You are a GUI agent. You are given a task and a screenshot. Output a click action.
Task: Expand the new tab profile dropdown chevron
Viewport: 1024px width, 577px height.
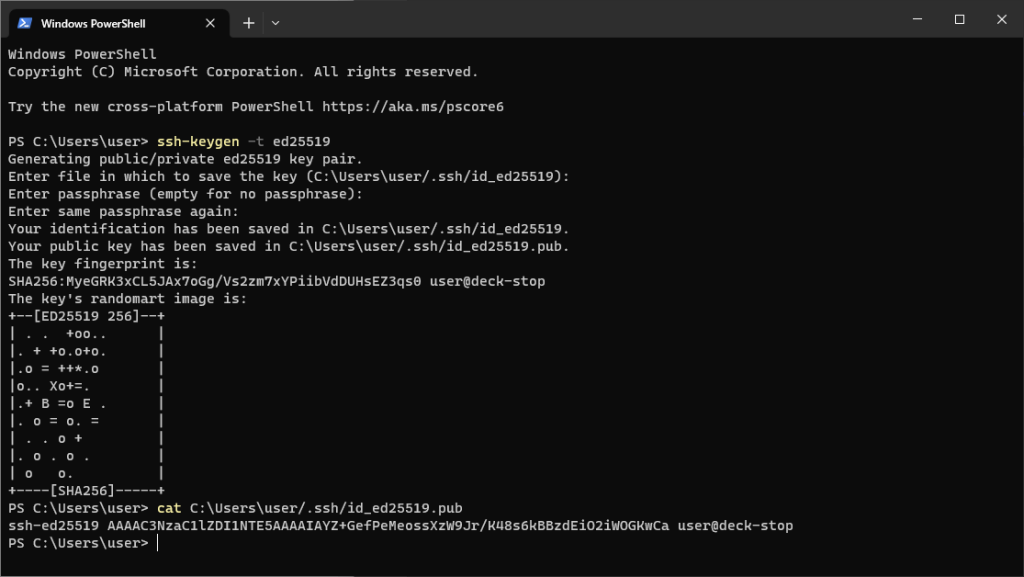[276, 23]
